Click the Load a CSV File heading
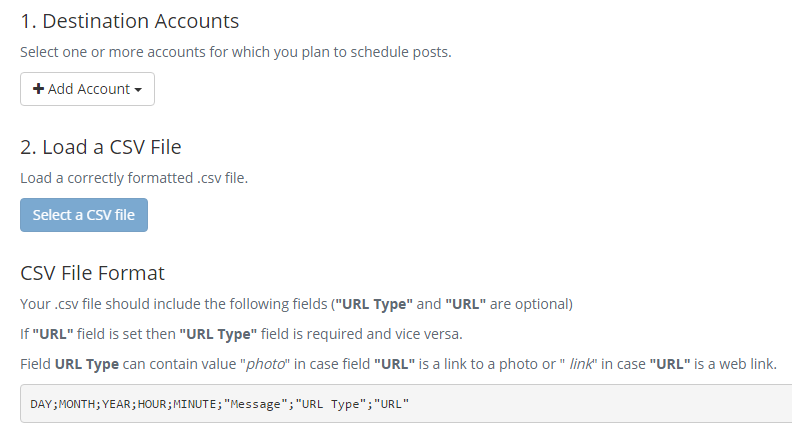 (101, 147)
